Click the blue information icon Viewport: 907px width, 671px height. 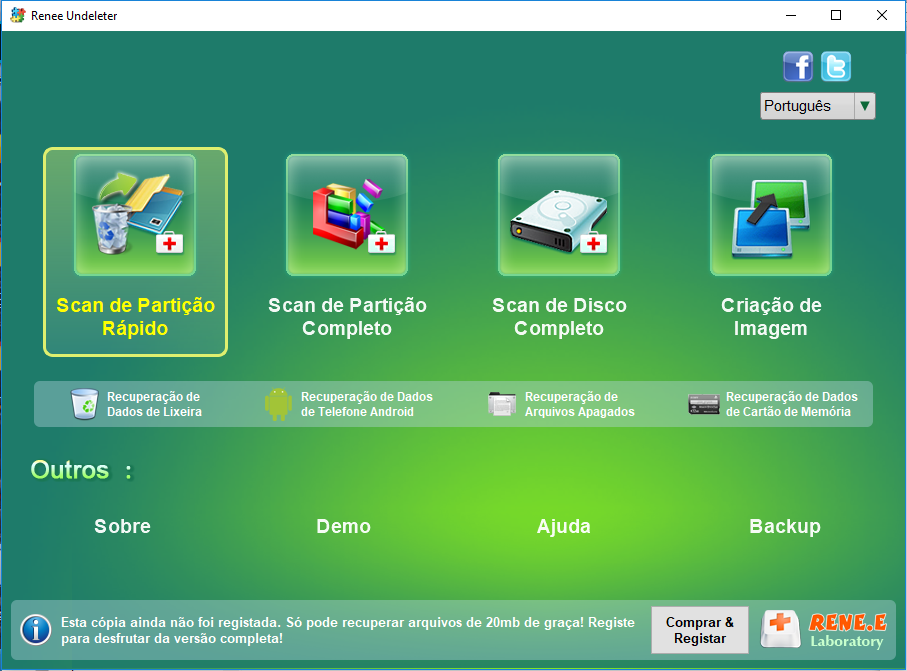[x=36, y=630]
